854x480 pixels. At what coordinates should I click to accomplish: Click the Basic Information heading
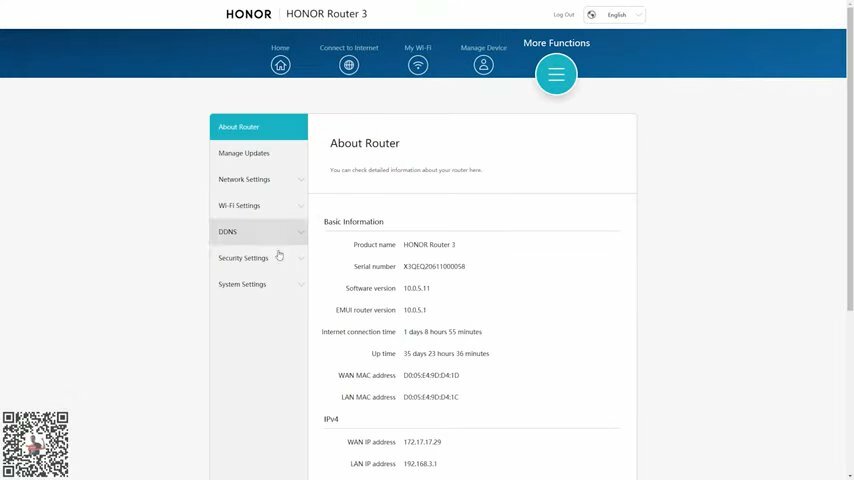tap(353, 222)
